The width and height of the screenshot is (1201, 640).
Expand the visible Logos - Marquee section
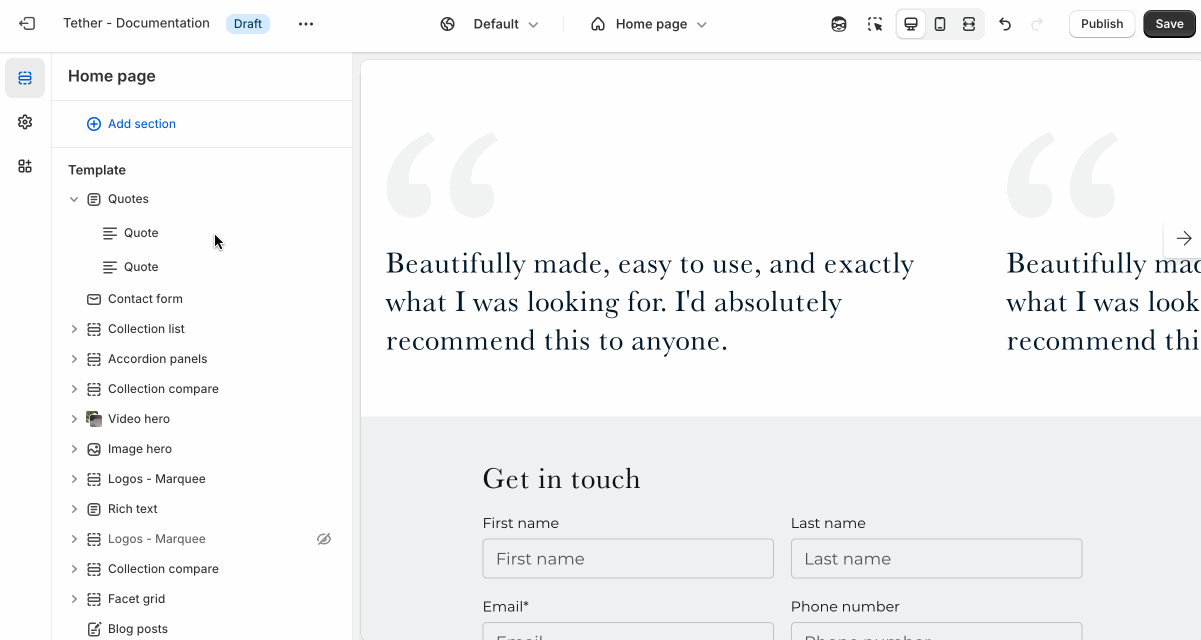coord(74,479)
